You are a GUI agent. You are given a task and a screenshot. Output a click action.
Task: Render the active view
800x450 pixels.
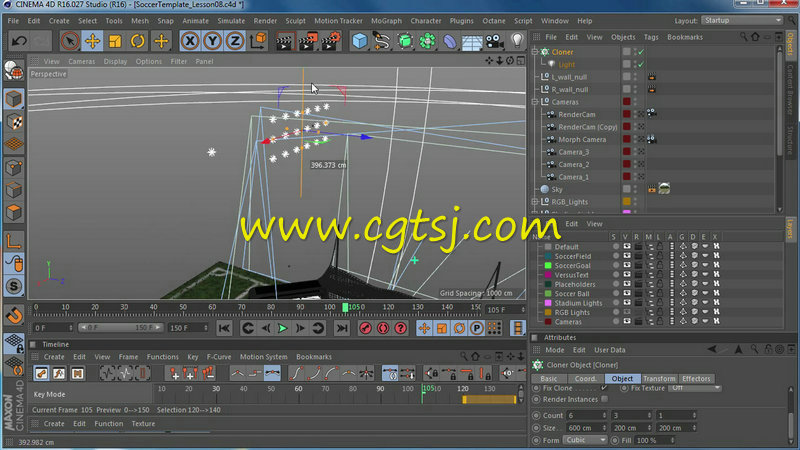[x=285, y=41]
